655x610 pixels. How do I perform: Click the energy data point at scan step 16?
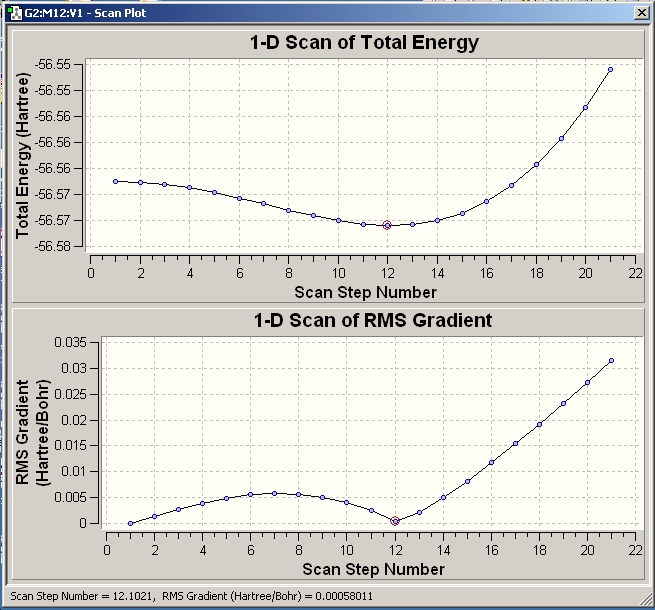487,201
